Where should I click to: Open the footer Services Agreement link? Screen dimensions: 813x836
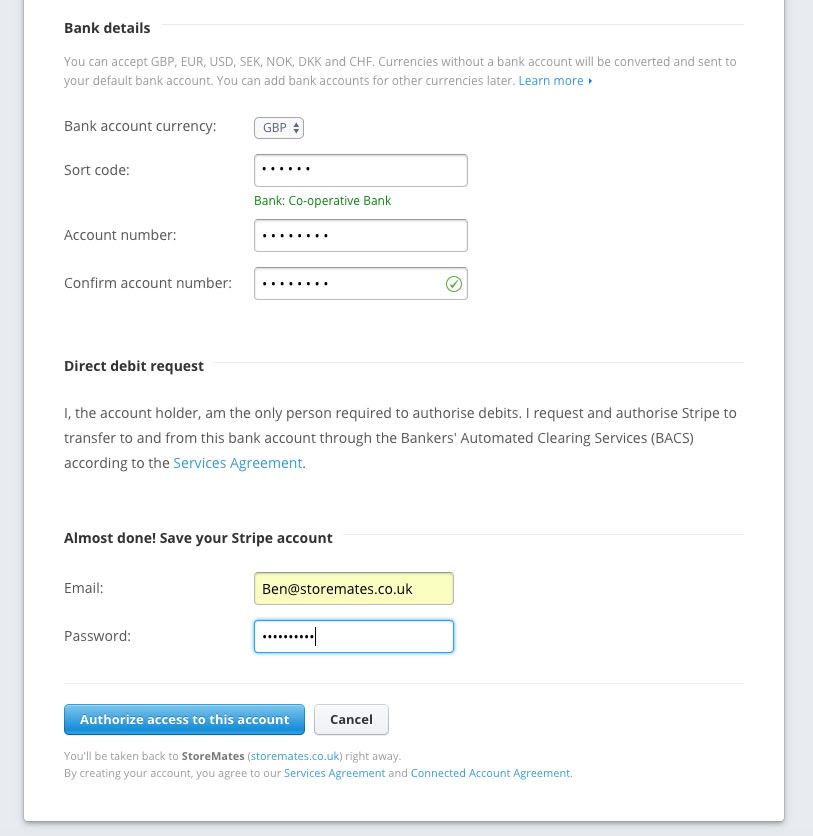click(334, 773)
